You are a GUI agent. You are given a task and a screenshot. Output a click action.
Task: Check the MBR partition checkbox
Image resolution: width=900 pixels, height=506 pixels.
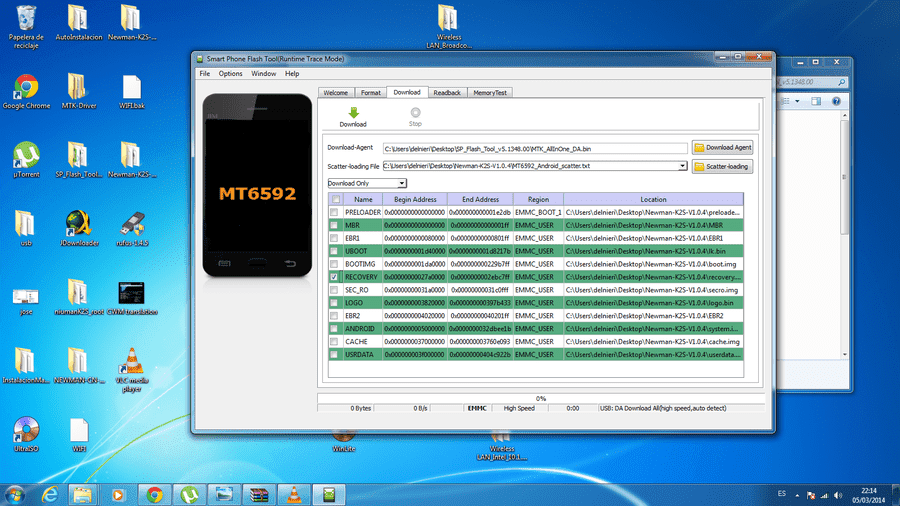[334, 225]
